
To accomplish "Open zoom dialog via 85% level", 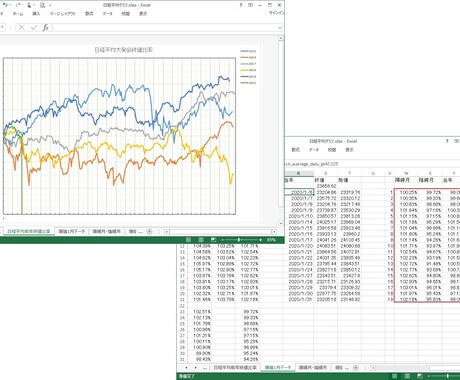I will click(271, 240).
